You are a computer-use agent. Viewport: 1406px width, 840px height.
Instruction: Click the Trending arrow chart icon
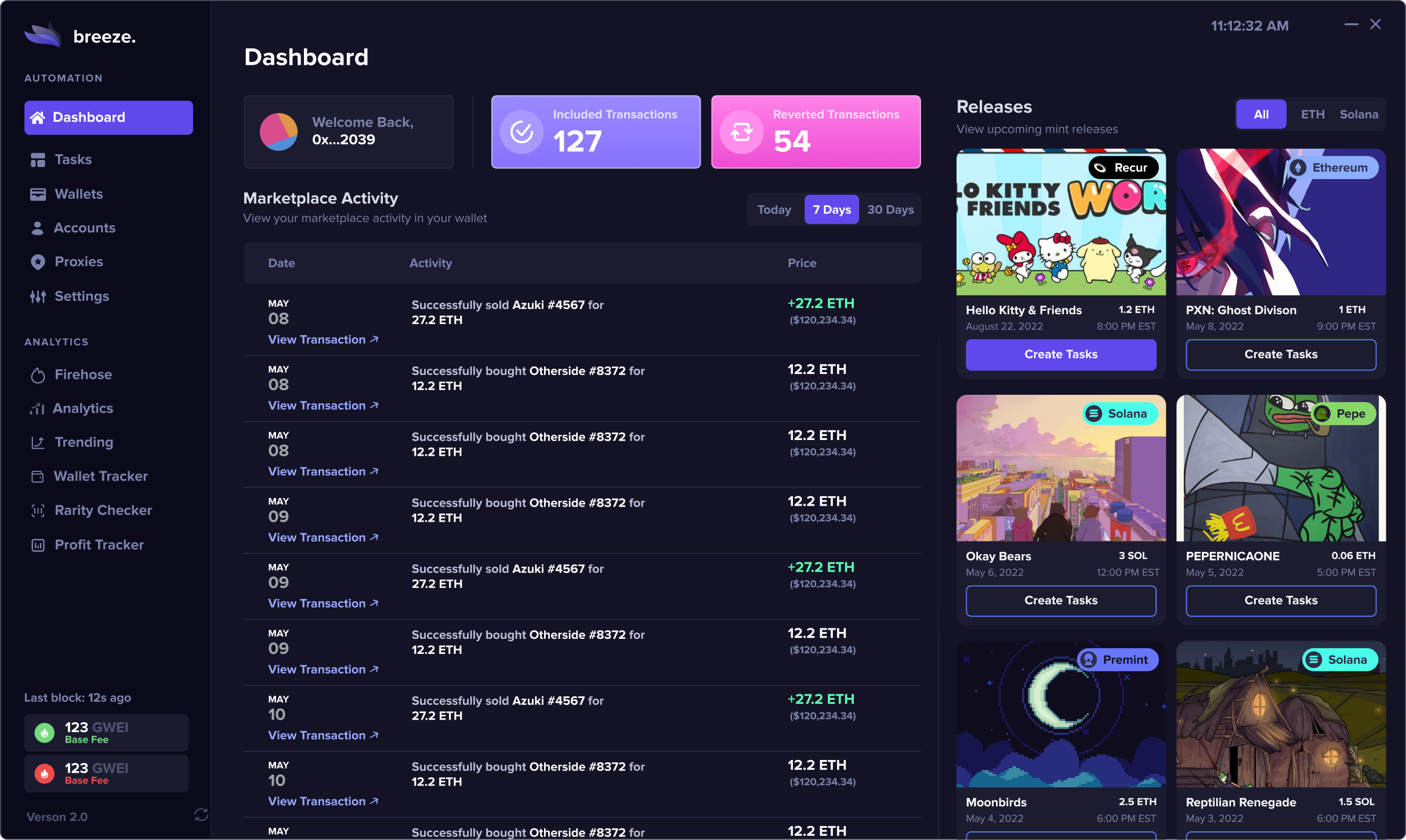38,443
